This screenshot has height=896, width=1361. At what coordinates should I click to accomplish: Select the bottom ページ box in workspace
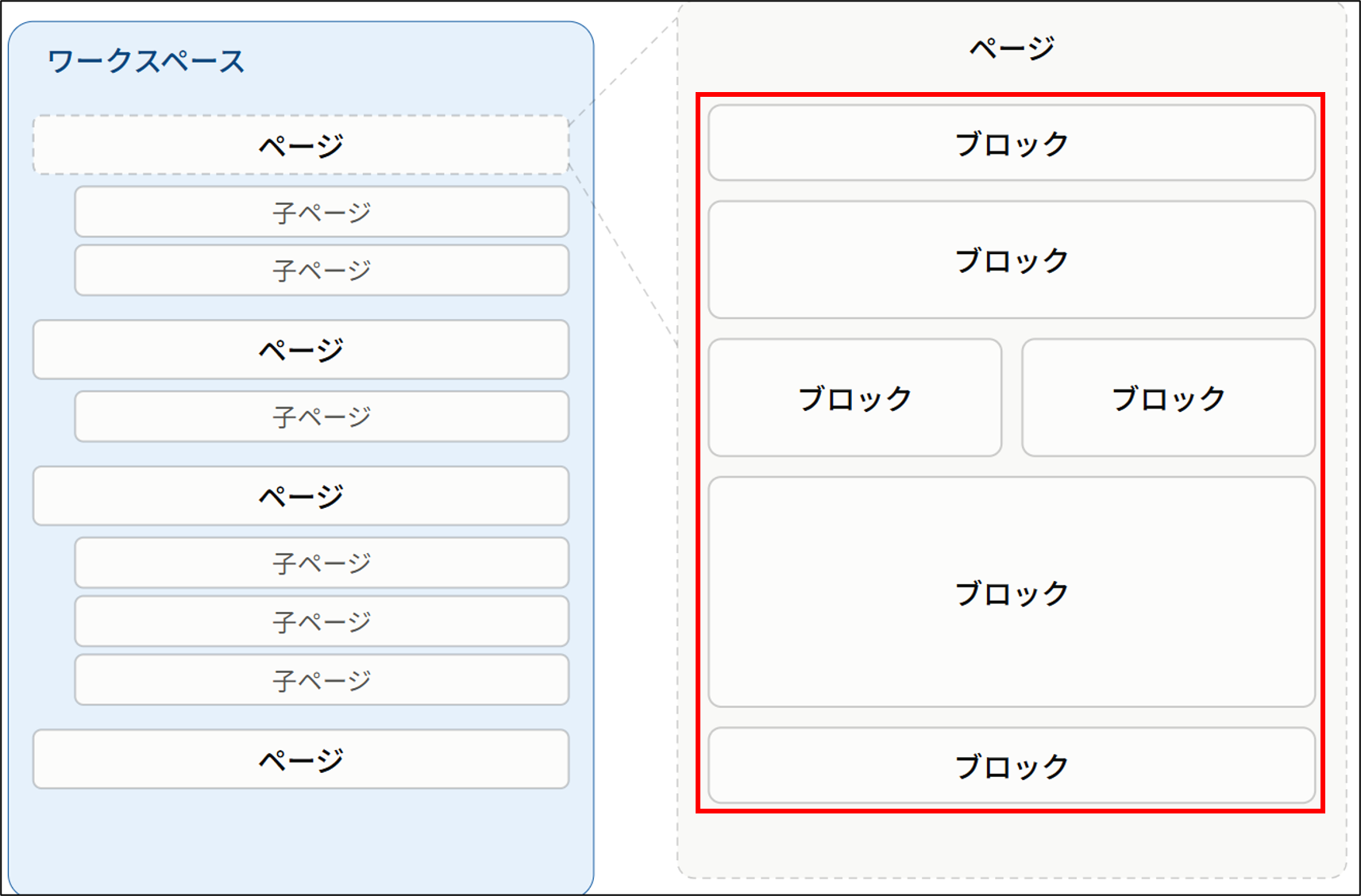301,759
